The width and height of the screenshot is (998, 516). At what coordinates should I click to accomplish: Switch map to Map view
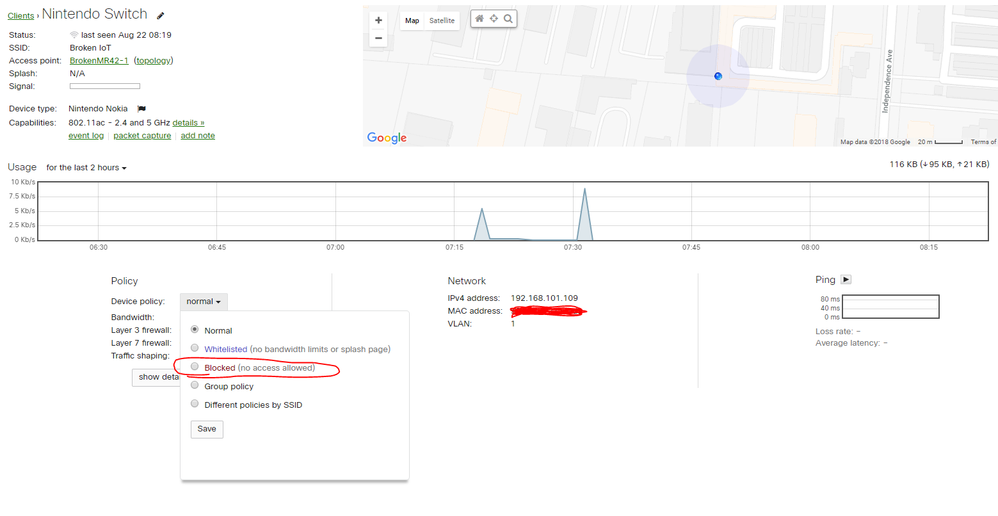pyautogui.click(x=412, y=20)
